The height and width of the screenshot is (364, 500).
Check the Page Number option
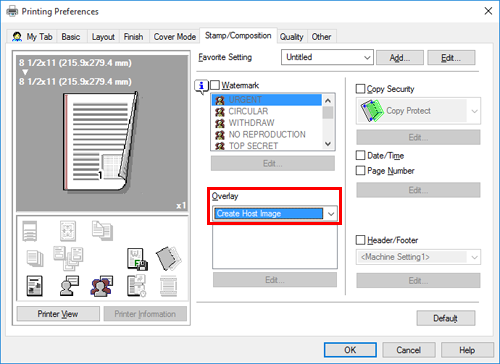click(x=360, y=171)
